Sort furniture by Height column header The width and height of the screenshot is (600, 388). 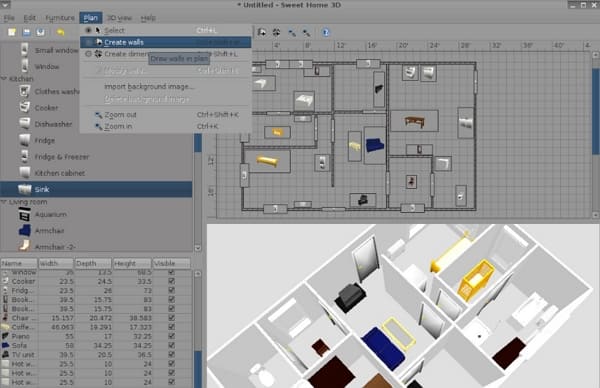[132, 263]
